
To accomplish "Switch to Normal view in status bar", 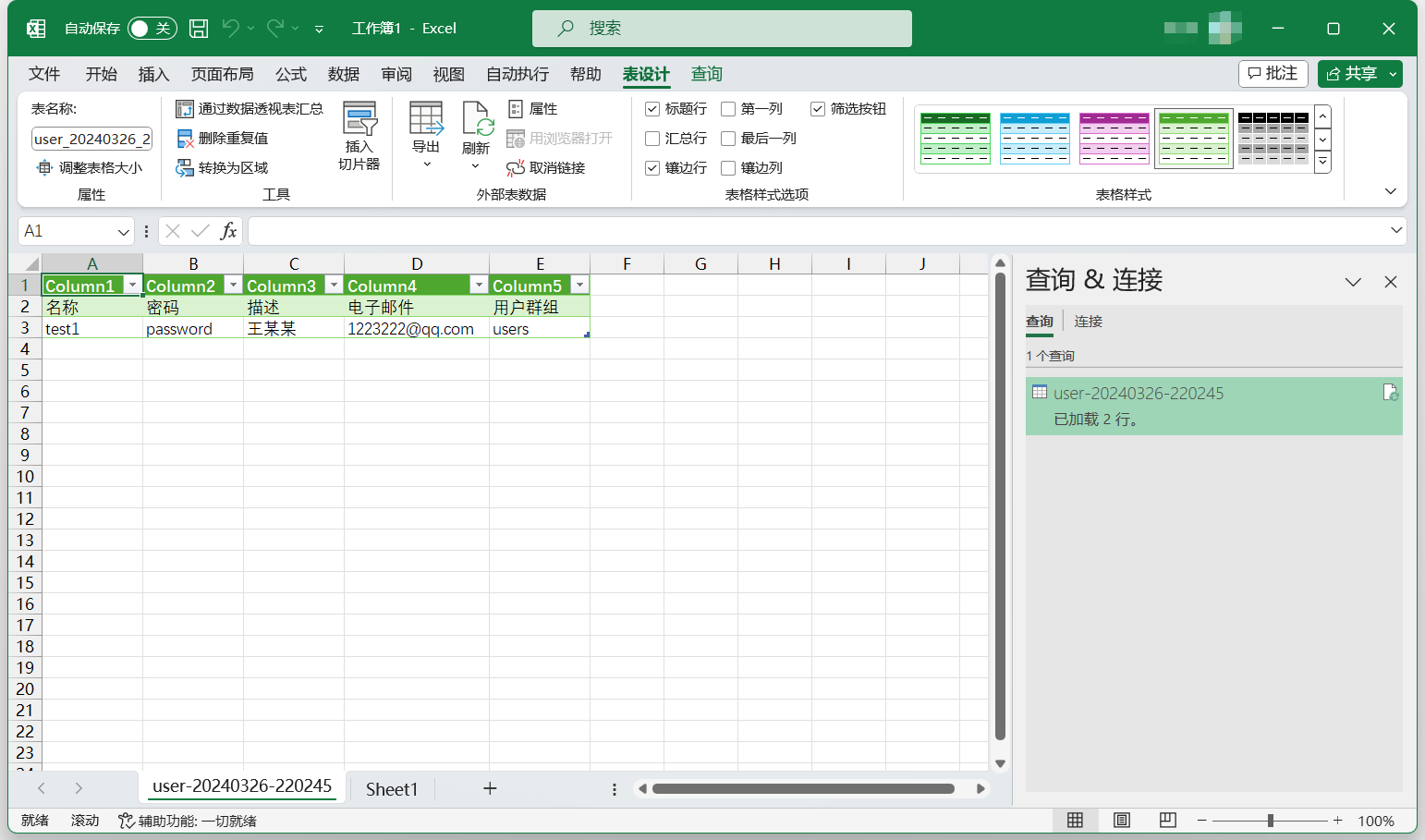I will click(x=1075, y=821).
